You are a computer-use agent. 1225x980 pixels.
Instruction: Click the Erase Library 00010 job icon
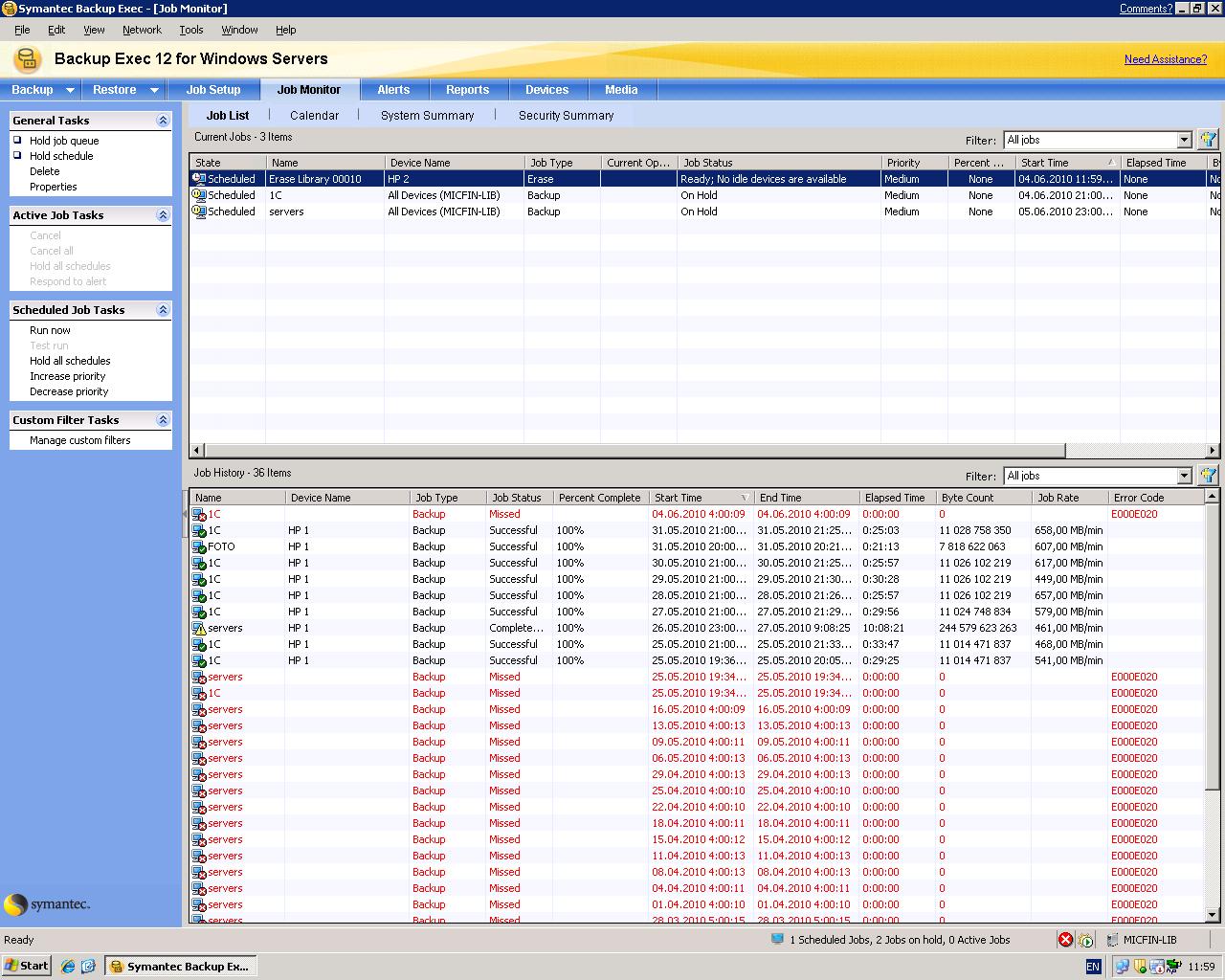click(199, 179)
